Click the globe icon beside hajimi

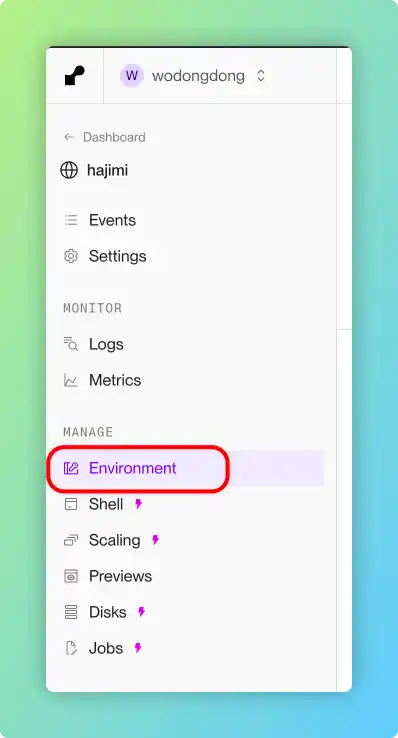pyautogui.click(x=69, y=170)
